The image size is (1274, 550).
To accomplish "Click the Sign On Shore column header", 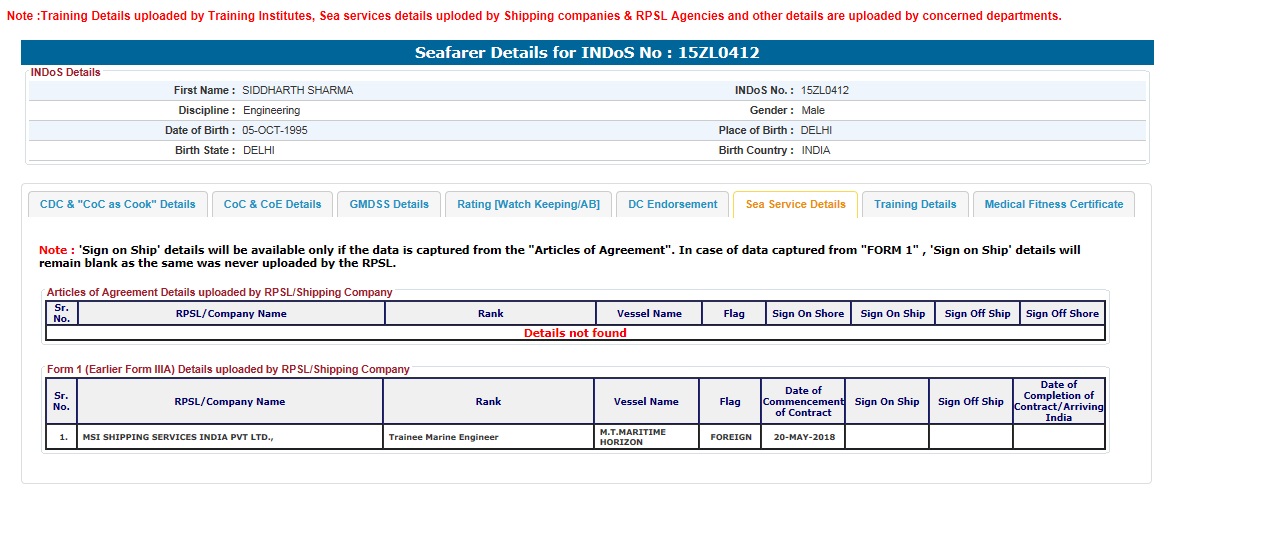I will tap(808, 314).
